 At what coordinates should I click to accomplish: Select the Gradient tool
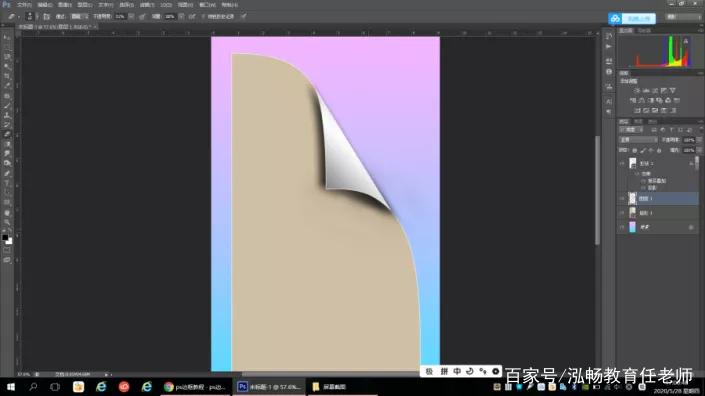7,144
